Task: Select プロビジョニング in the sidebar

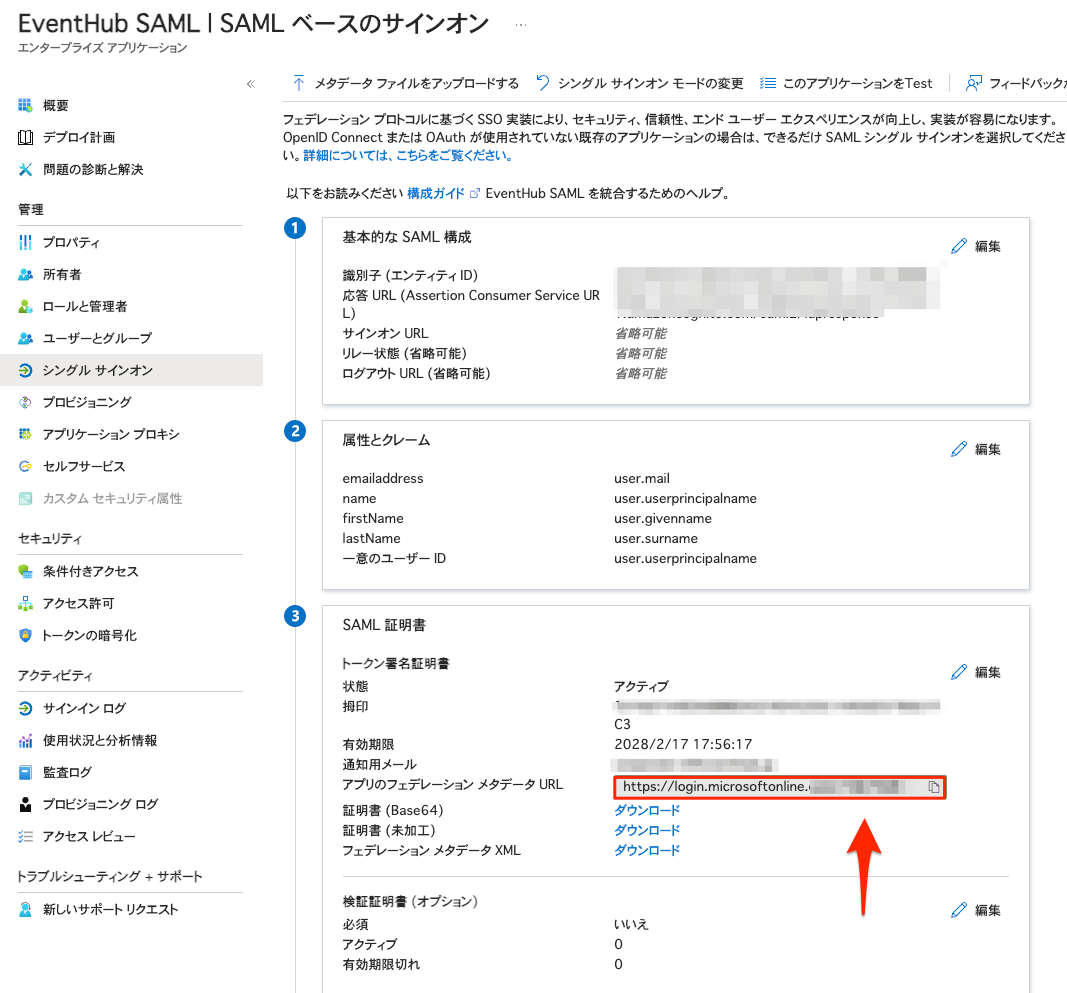Action: tap(87, 402)
